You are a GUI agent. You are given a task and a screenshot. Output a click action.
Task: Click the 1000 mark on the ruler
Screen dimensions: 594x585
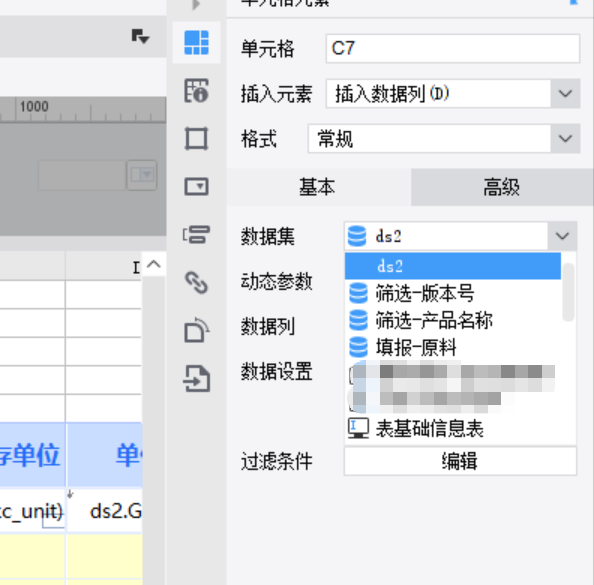[x=34, y=107]
